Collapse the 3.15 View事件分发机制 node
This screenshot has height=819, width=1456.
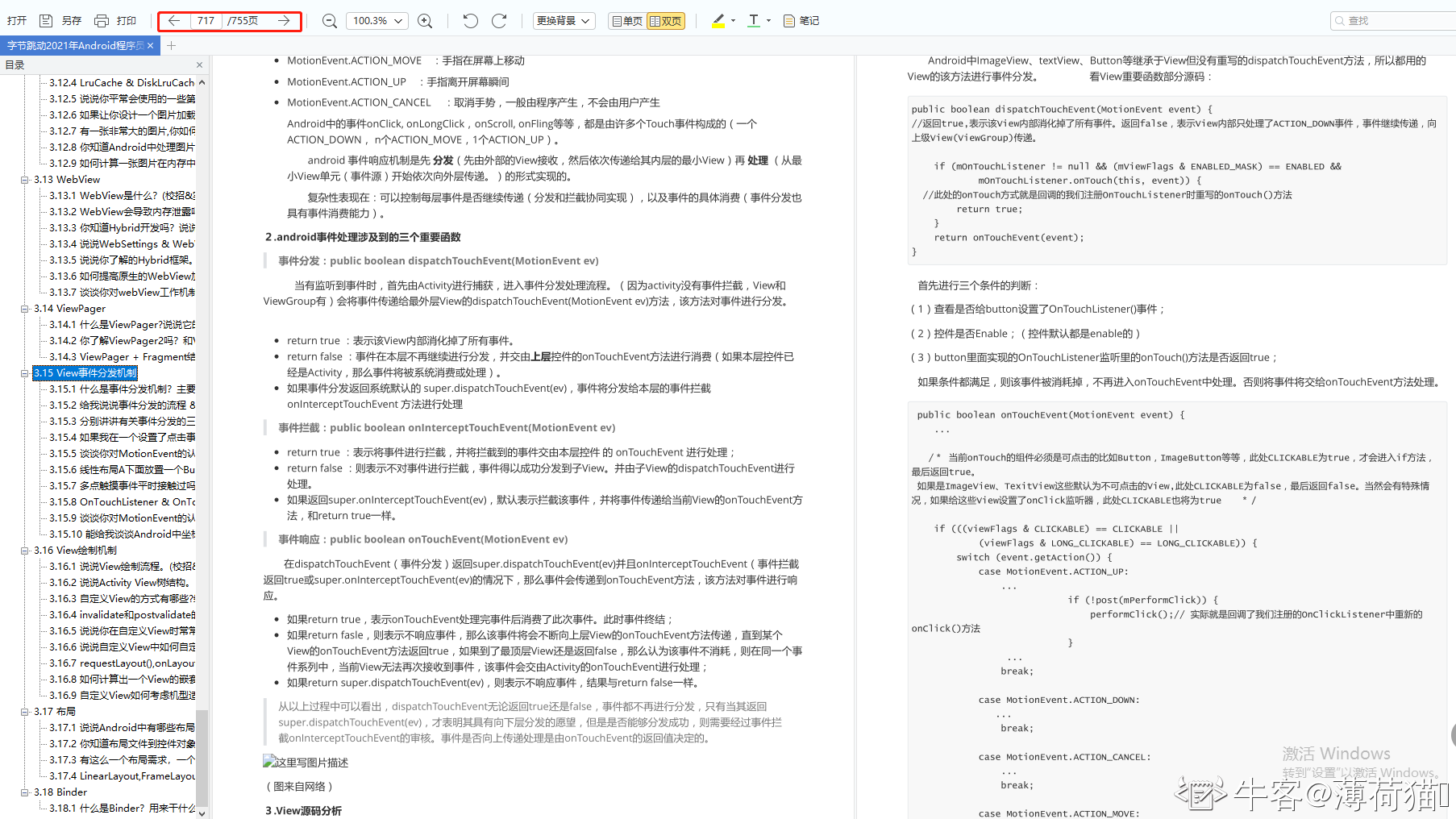coord(25,373)
